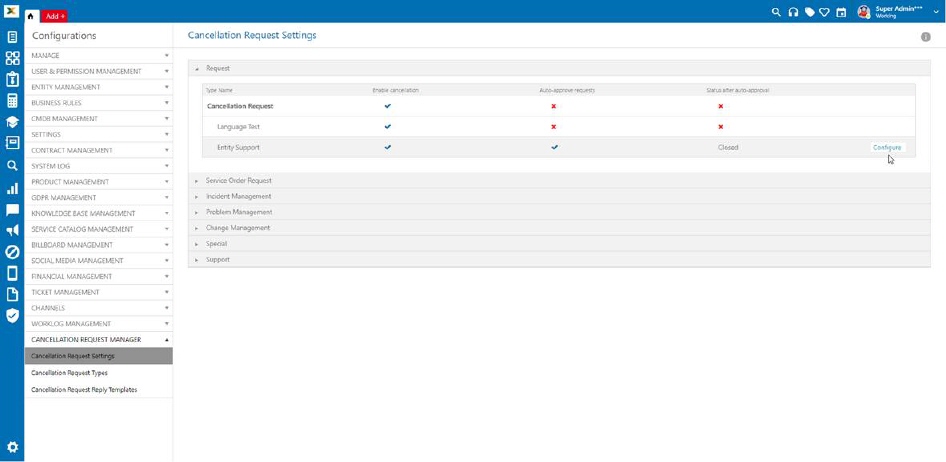Expand the Incident Management section
This screenshot has height=462, width=946.
point(238,197)
